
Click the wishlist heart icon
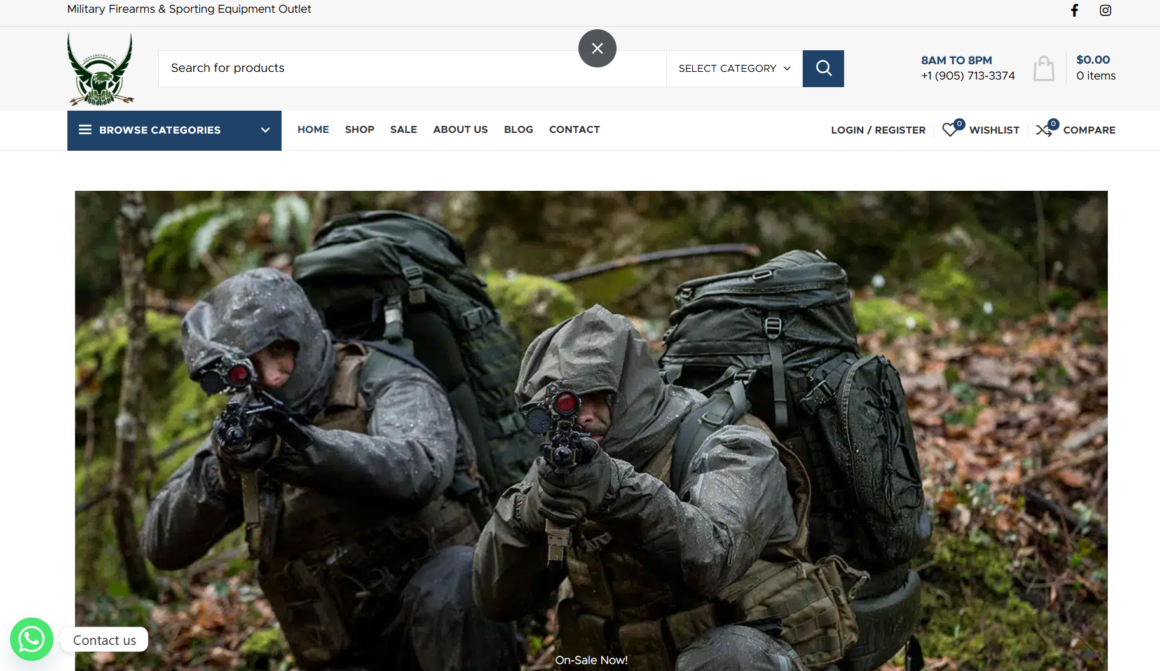pyautogui.click(x=950, y=130)
